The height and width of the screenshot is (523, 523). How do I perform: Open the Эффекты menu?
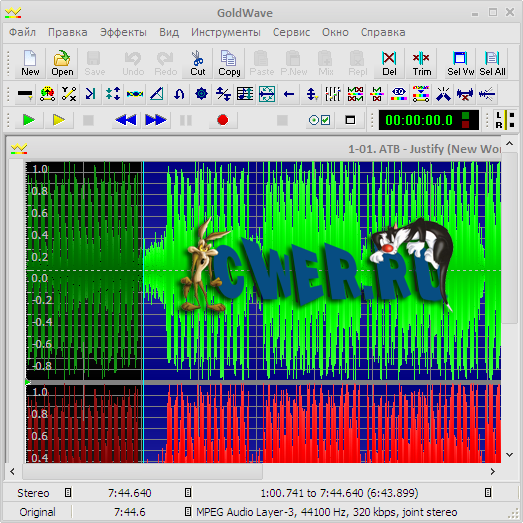[x=123, y=32]
